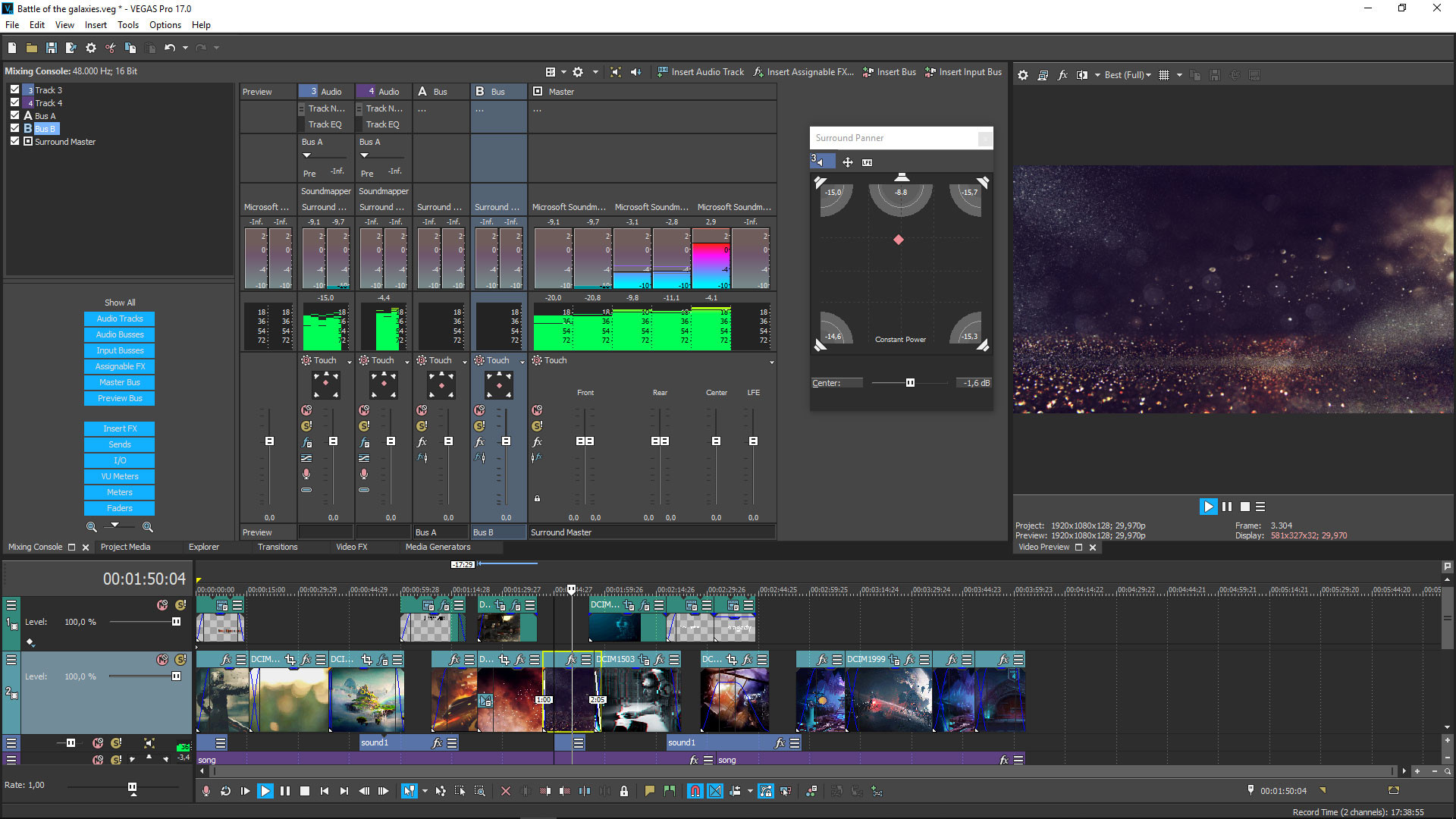Open Video Preview properties gear icon
The height and width of the screenshot is (819, 1456).
click(x=1023, y=75)
